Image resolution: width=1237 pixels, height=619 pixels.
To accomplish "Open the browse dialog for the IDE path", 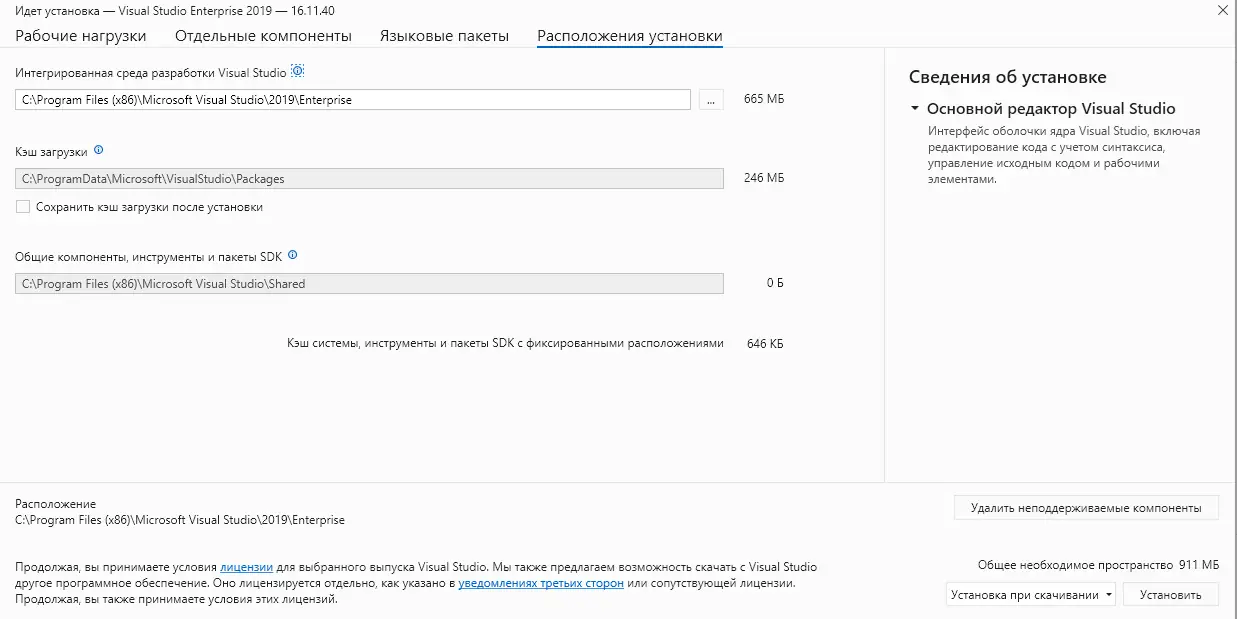I will [x=710, y=99].
